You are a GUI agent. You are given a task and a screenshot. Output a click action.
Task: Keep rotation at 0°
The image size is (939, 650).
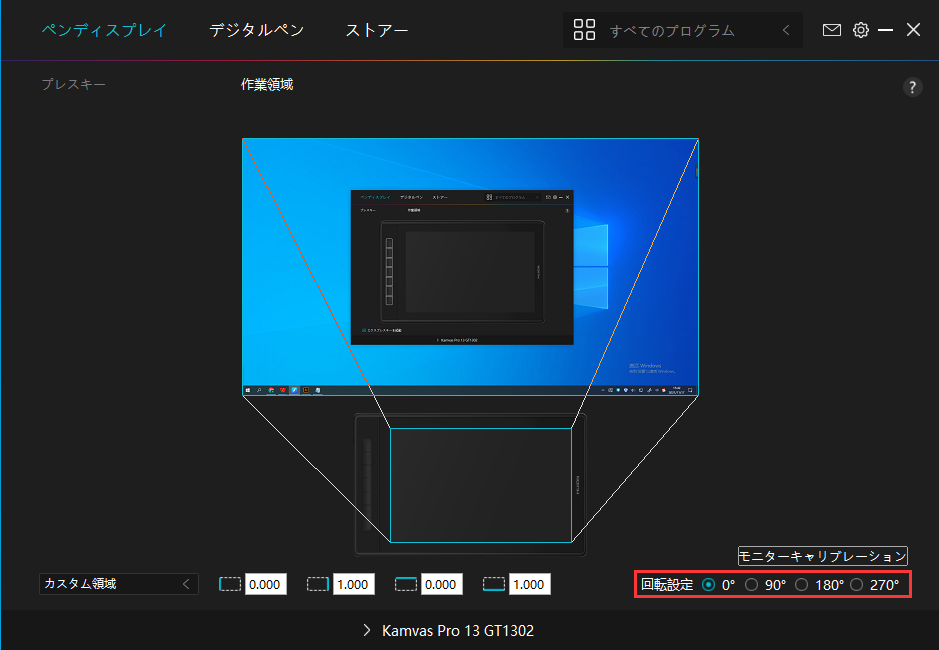pyautogui.click(x=710, y=584)
